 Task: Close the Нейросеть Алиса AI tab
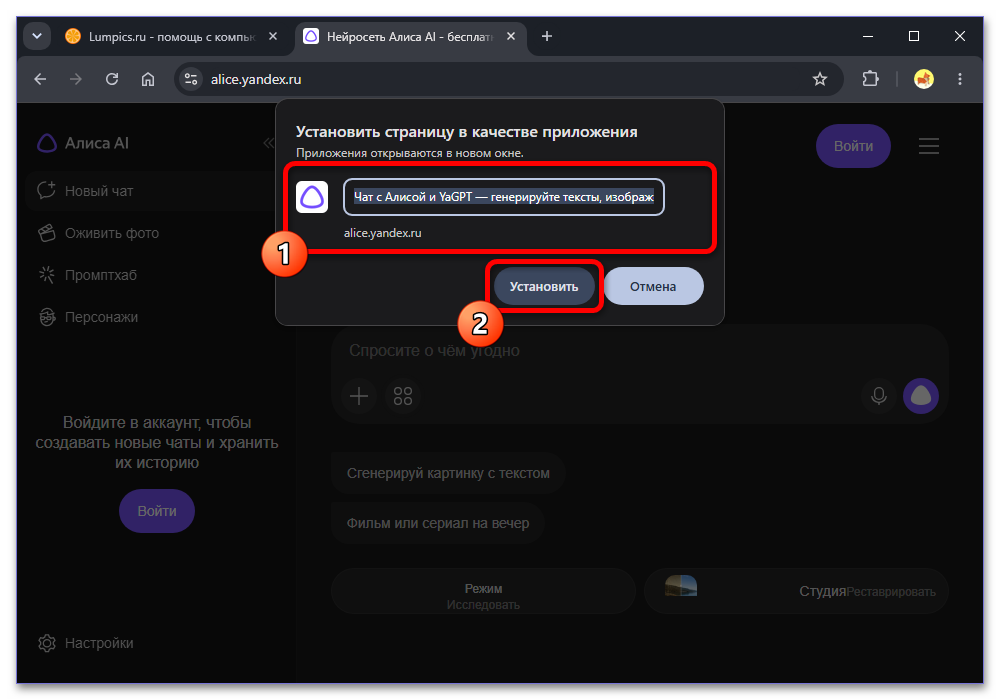pyautogui.click(x=511, y=36)
